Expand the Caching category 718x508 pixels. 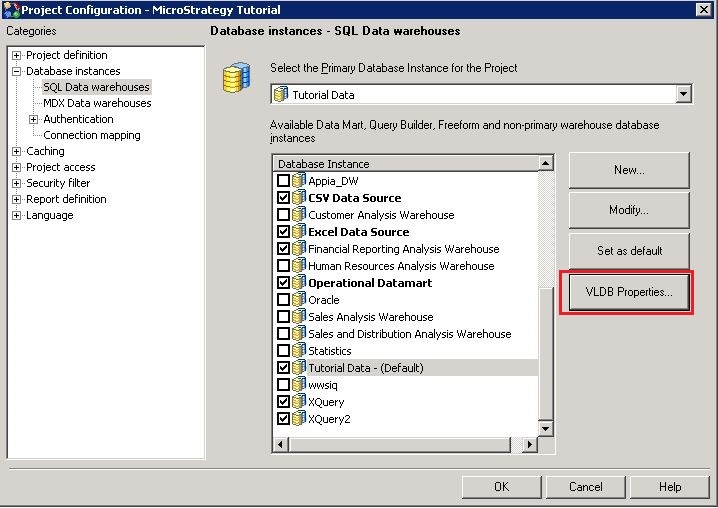click(x=16, y=152)
